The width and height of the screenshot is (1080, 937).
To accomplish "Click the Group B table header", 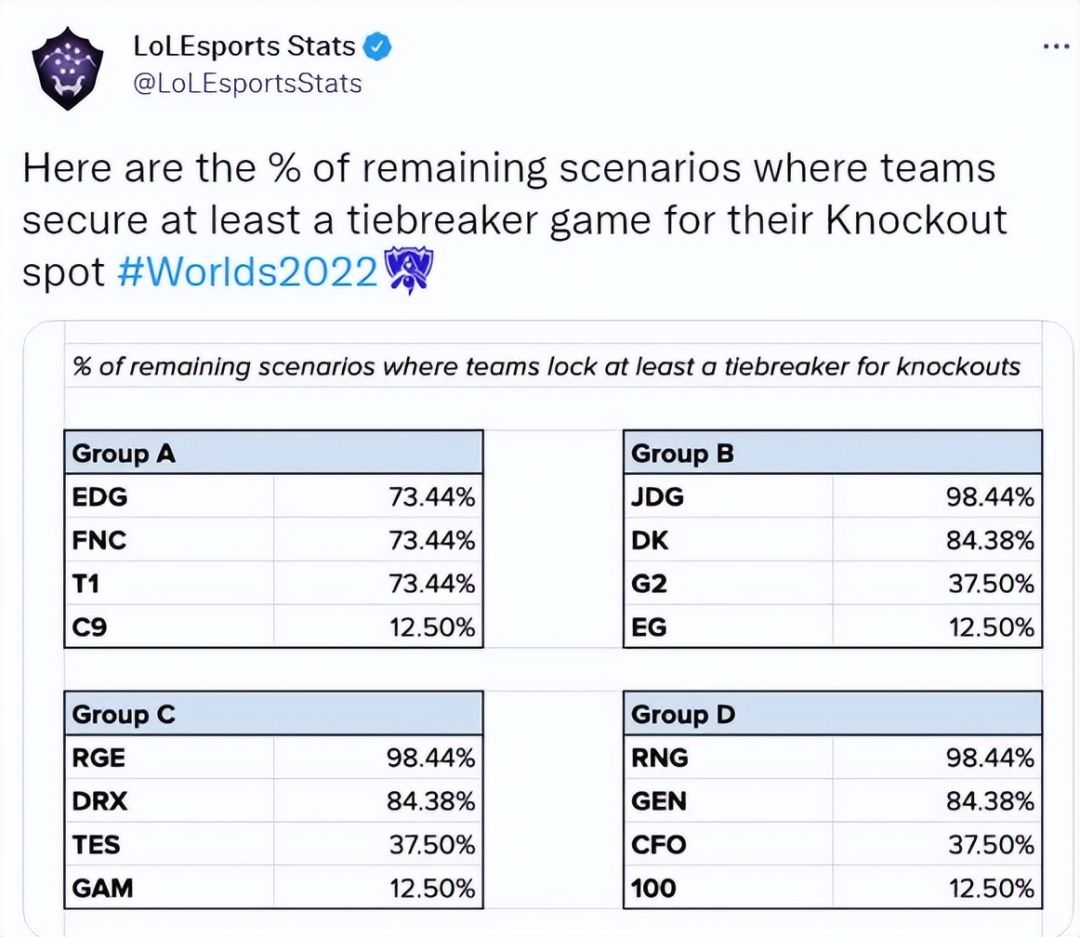I will 832,453.
